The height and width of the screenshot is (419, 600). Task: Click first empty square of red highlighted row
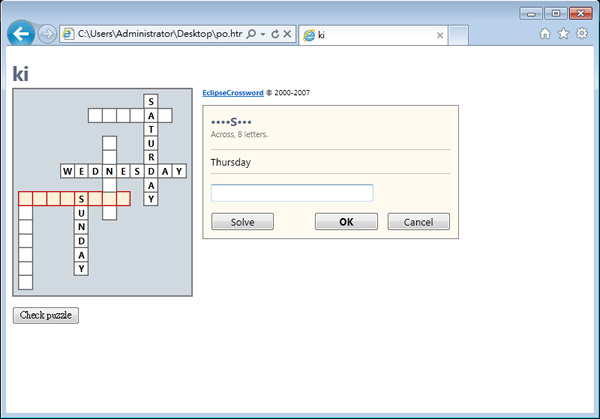(x=26, y=199)
